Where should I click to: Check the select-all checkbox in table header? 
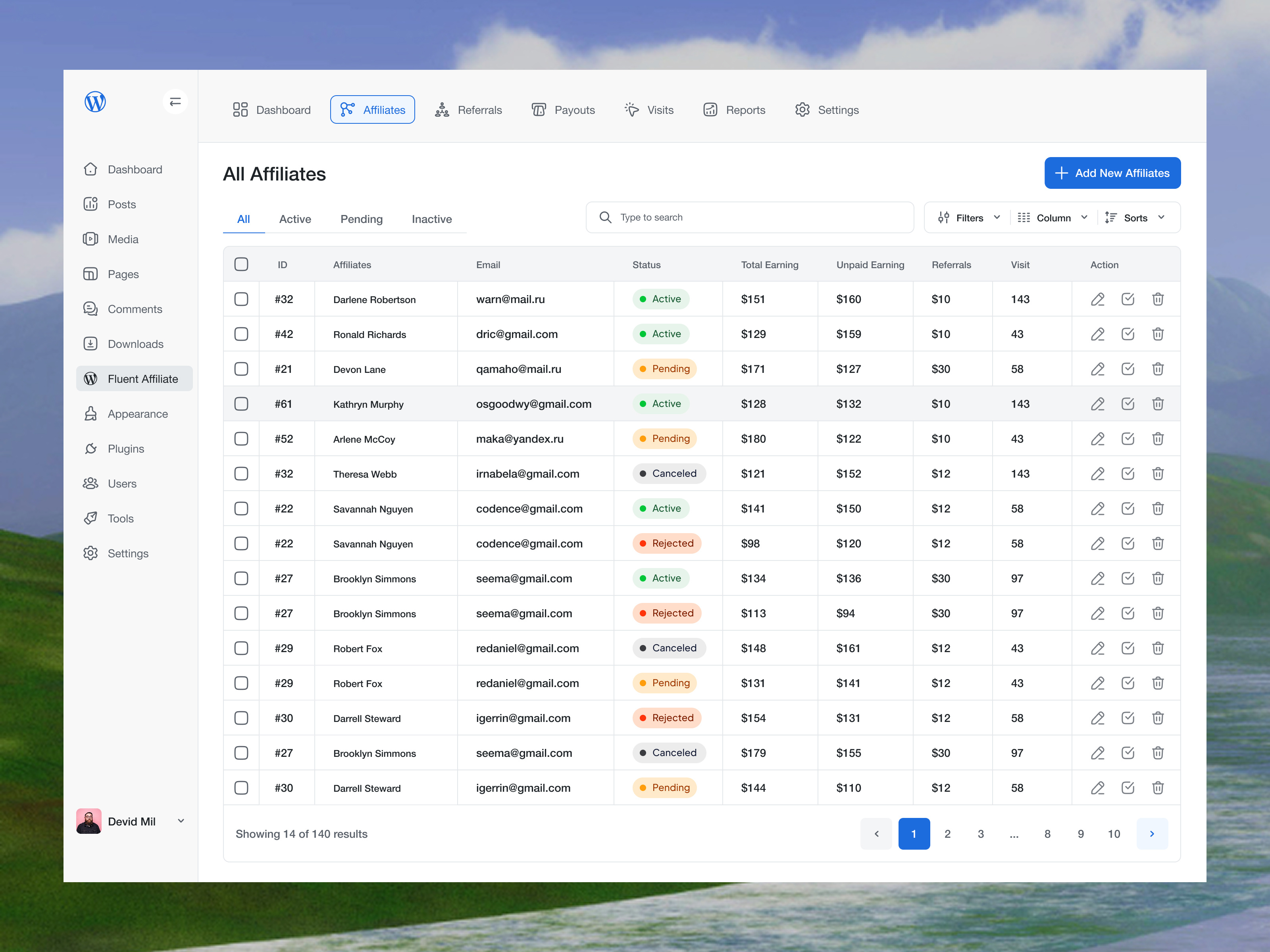tap(241, 264)
